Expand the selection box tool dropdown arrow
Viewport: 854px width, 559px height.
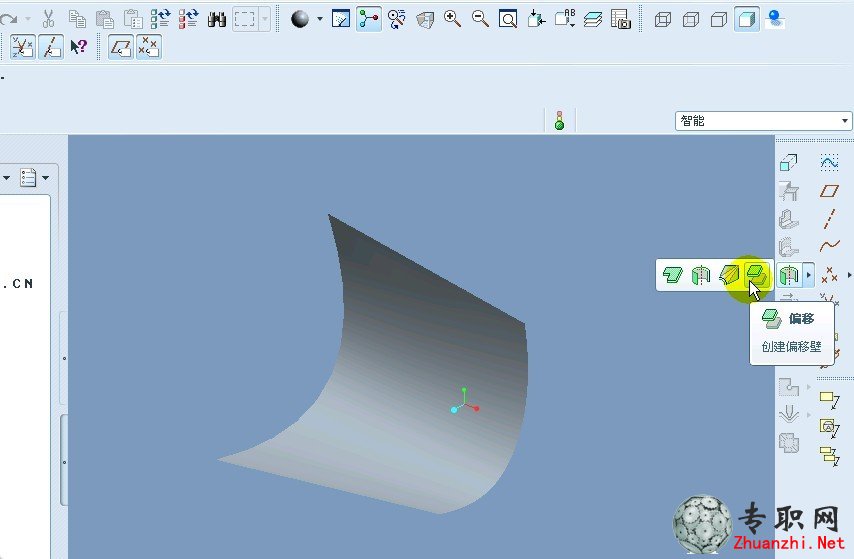pyautogui.click(x=265, y=20)
